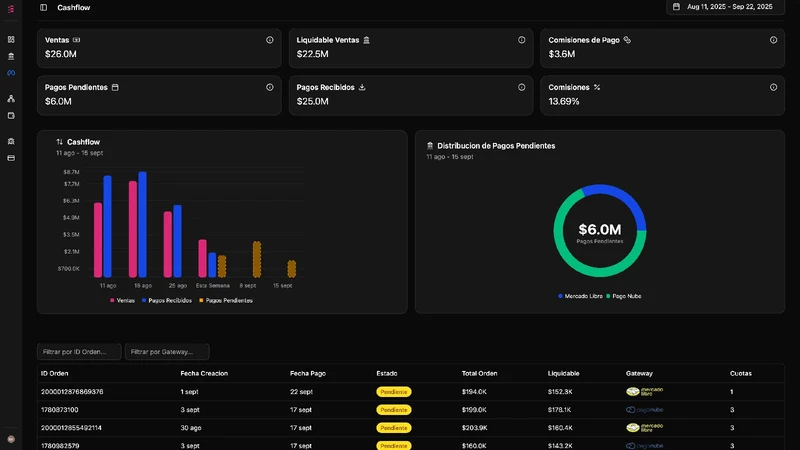Click the bank icon beside Liquidable Ventas

(366, 40)
